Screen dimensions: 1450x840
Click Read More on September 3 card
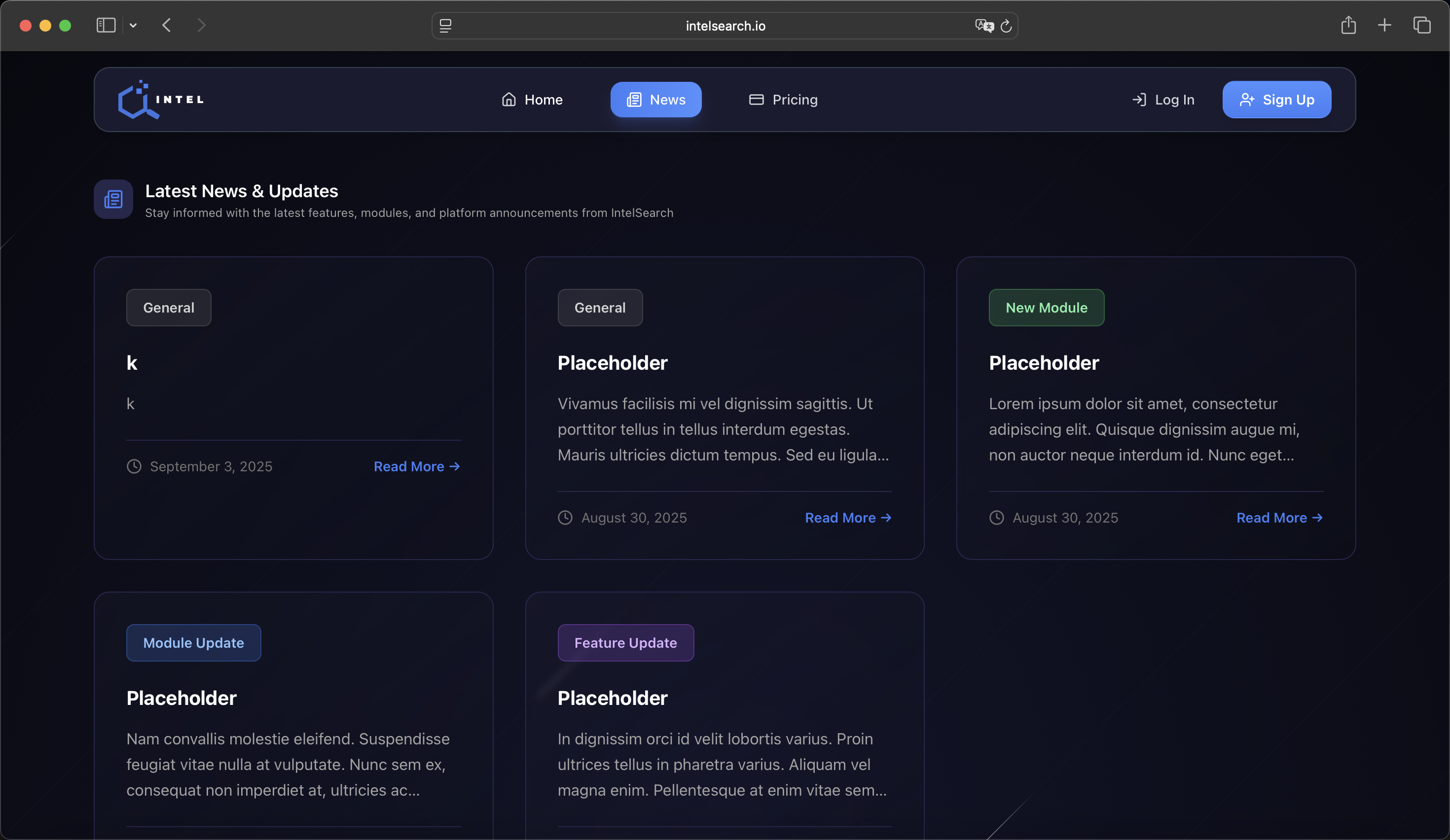[x=417, y=466]
